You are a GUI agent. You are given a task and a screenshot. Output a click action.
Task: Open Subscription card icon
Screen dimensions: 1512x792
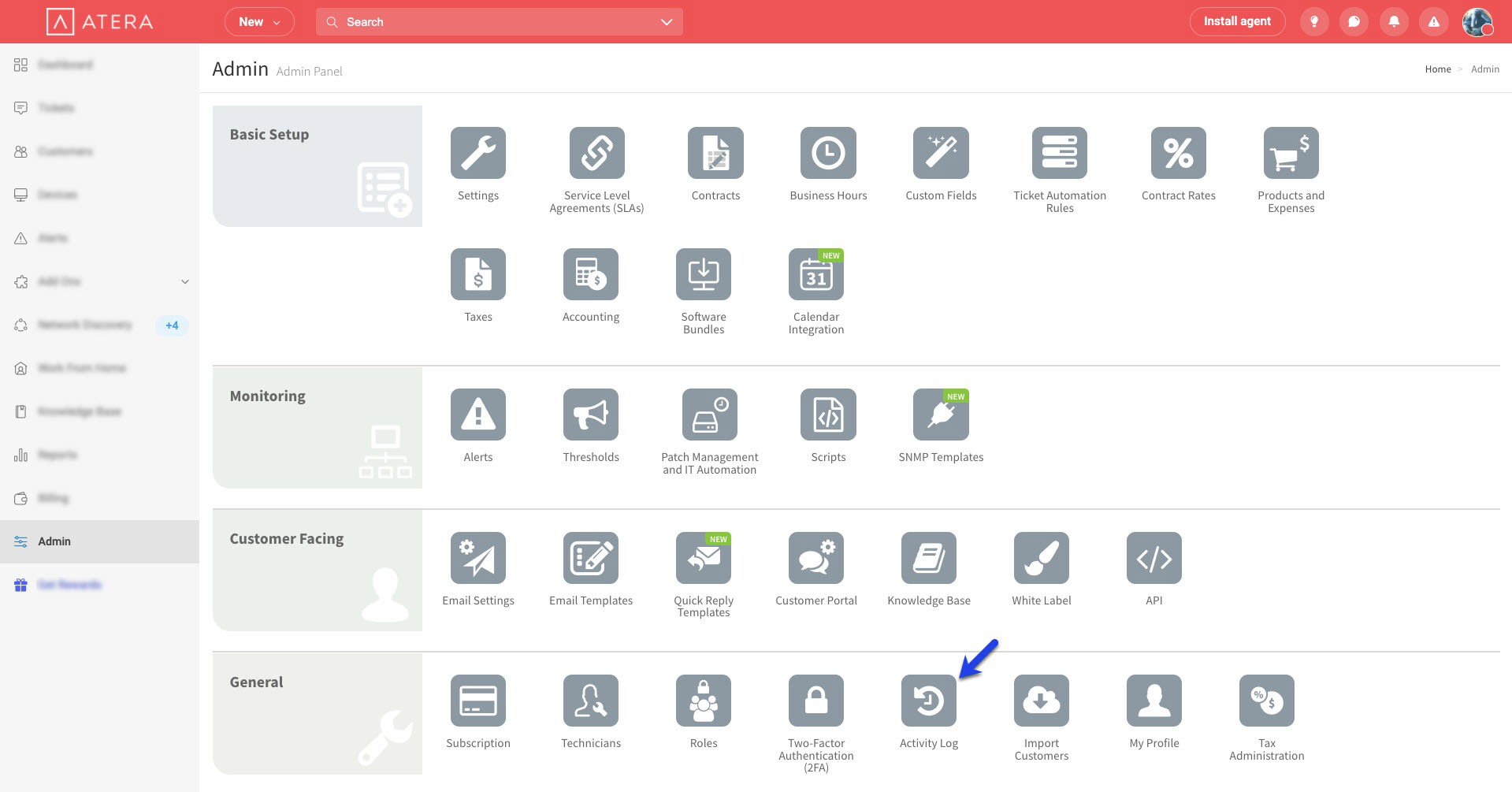[478, 701]
